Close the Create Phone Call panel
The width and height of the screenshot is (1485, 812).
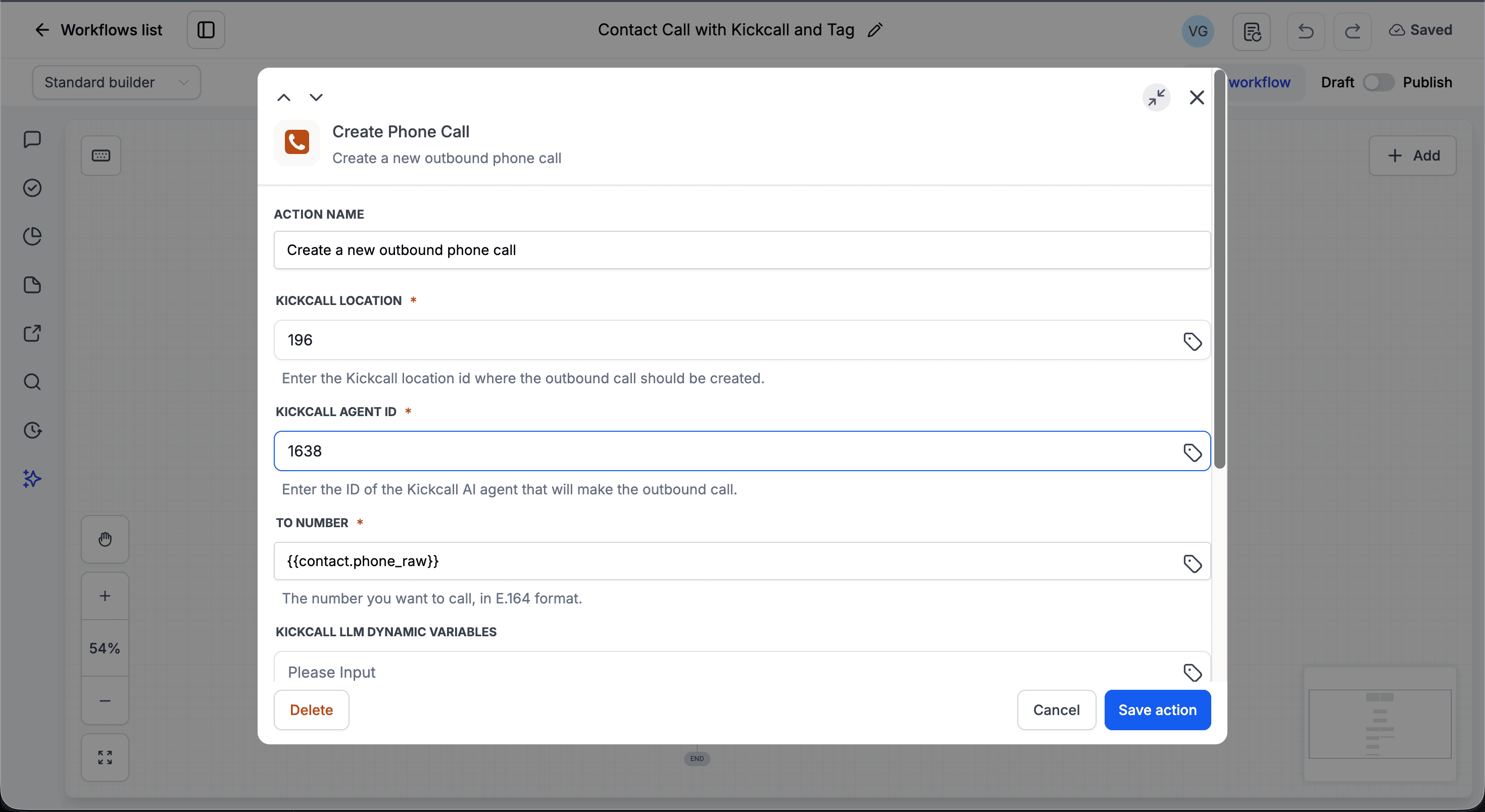pyautogui.click(x=1197, y=97)
